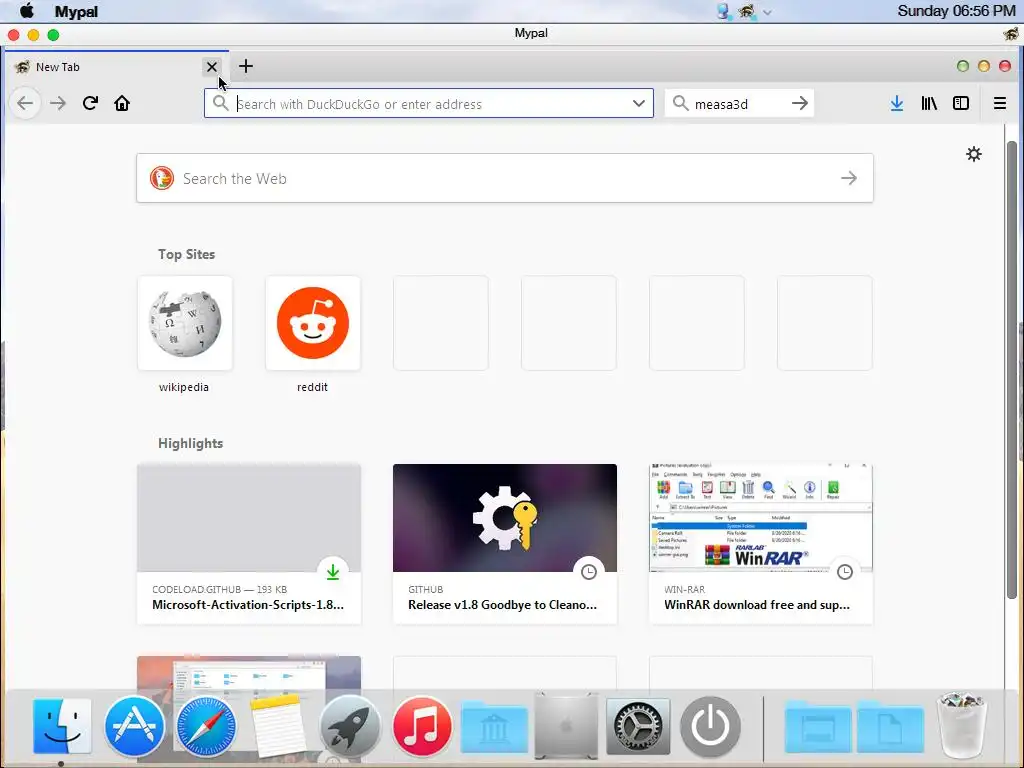Open the home page via house icon

point(122,103)
